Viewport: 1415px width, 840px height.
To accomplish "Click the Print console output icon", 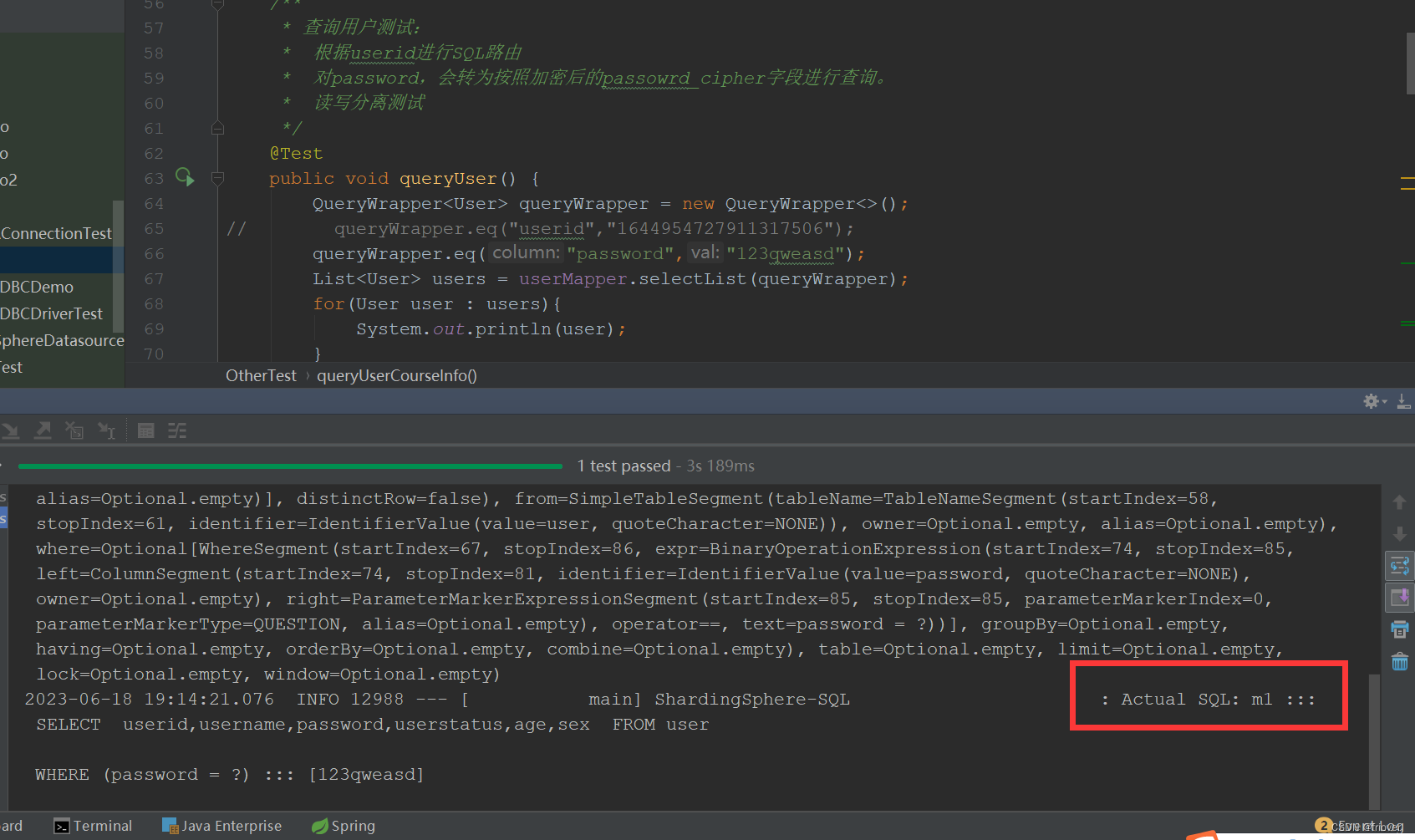I will 1400,629.
